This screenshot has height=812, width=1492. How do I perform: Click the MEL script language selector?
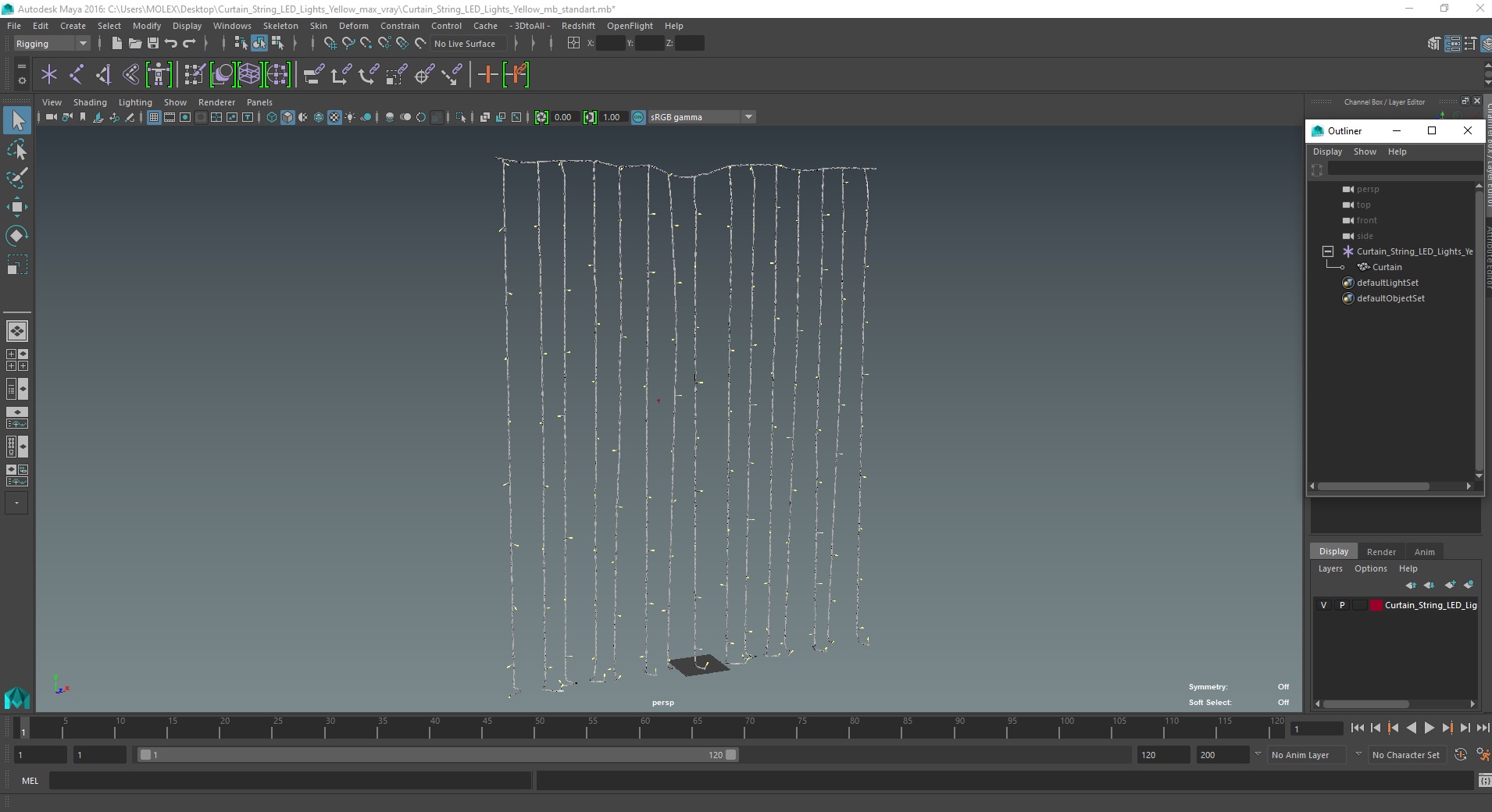[30, 781]
